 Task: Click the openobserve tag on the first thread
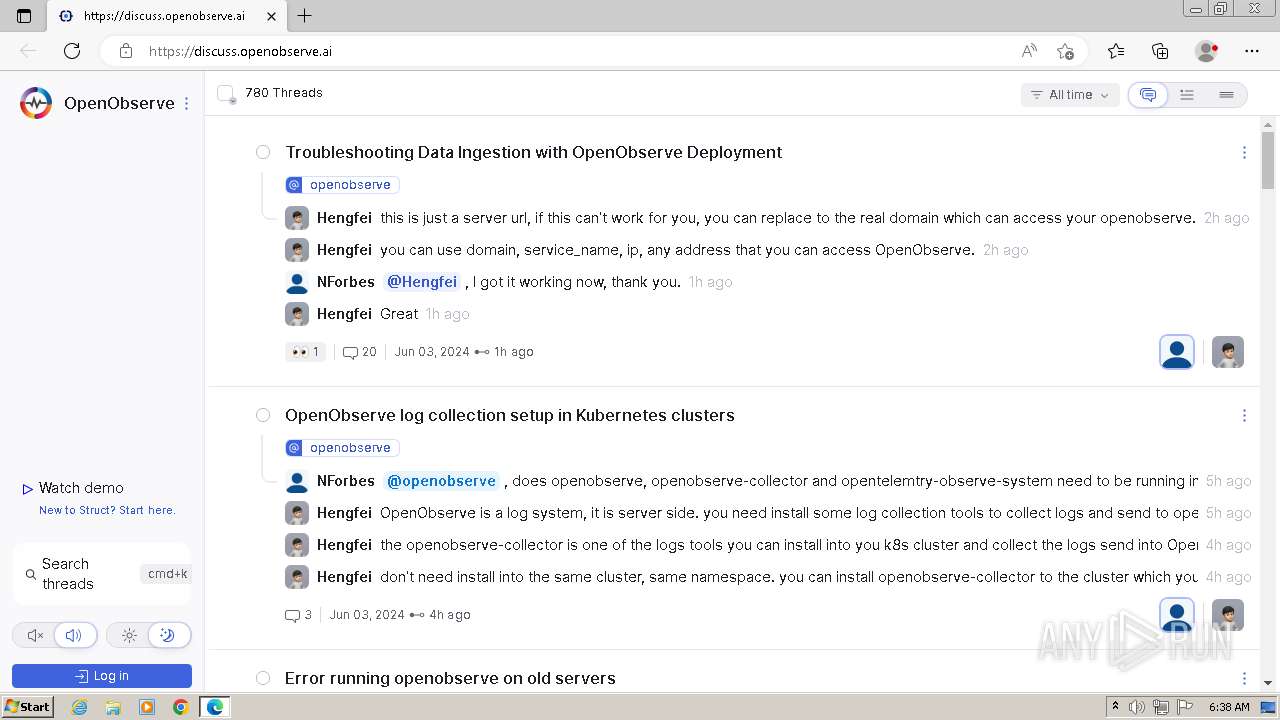(342, 185)
